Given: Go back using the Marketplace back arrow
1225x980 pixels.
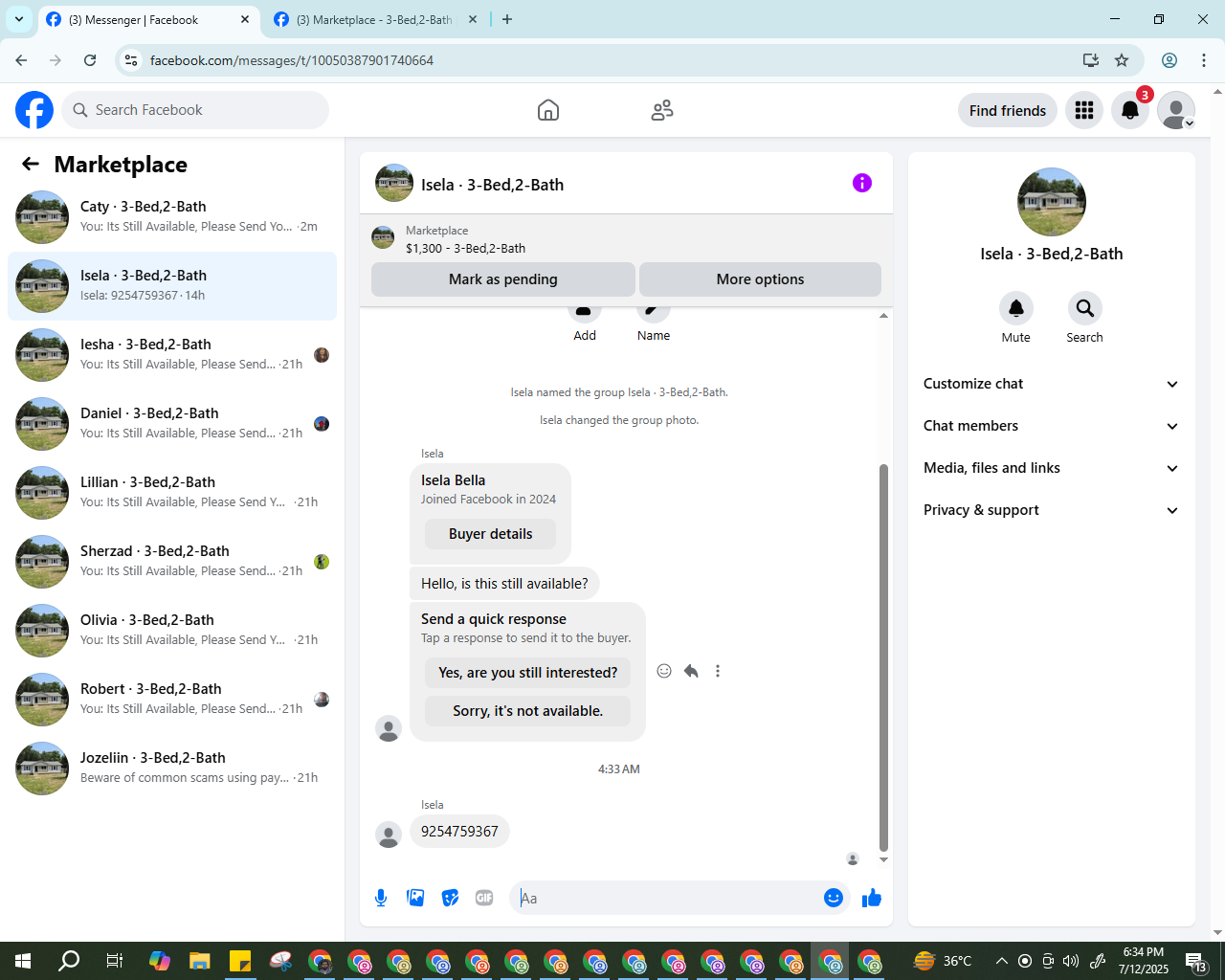Looking at the screenshot, I should click(31, 164).
